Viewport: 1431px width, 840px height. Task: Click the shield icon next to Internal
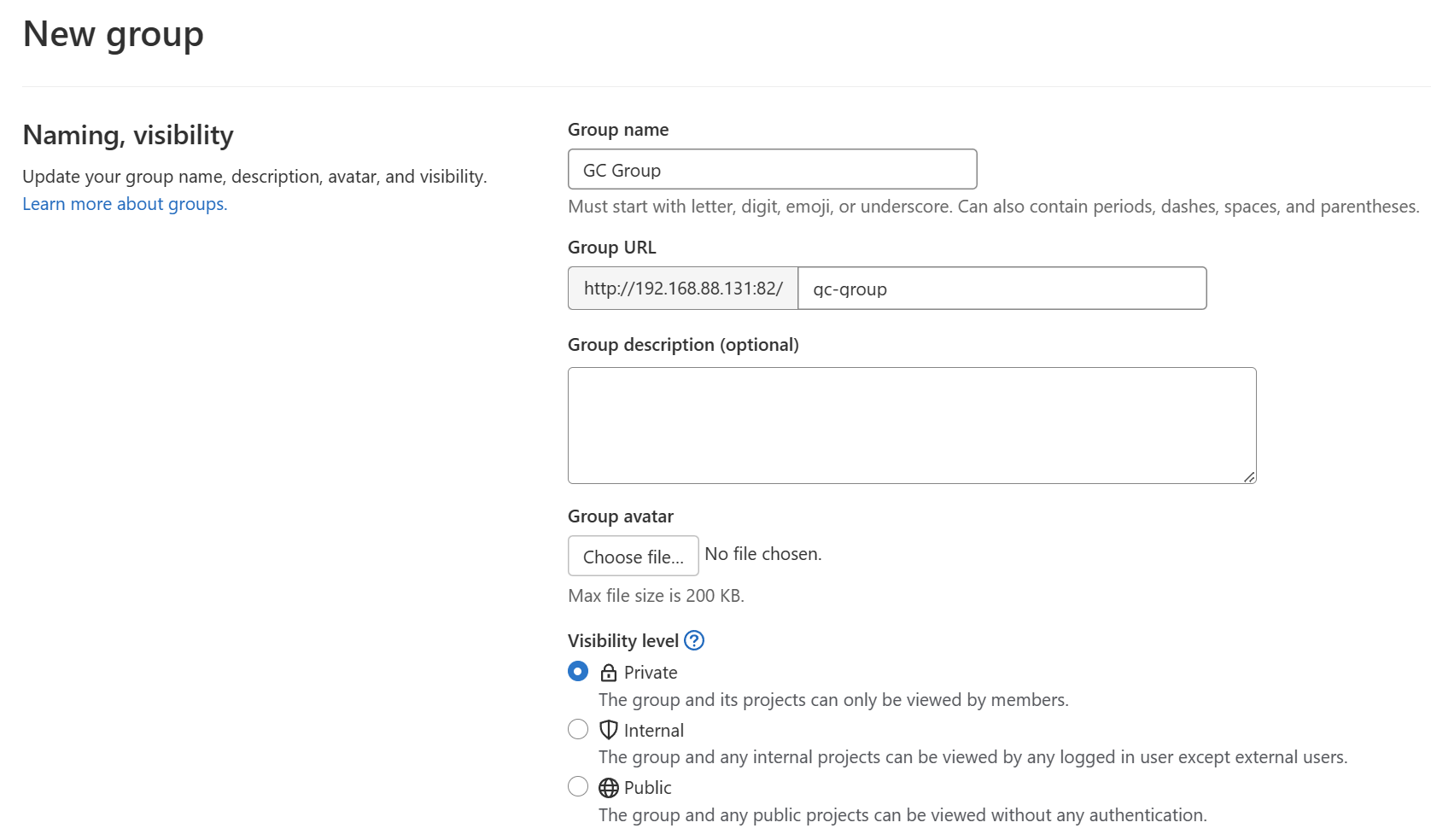[609, 730]
